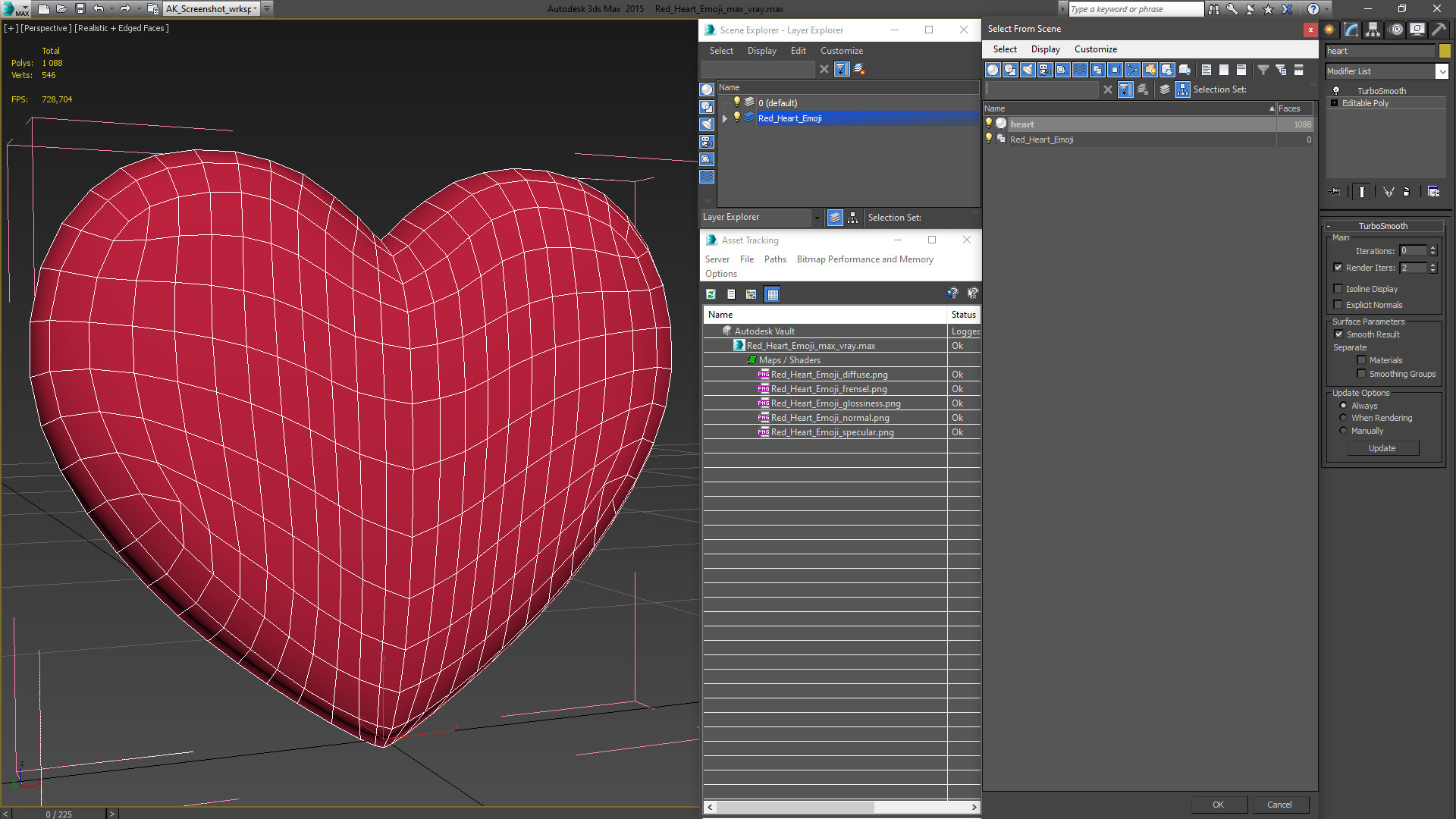Click Select All icon in Select From Scene
The height and width of the screenshot is (819, 1456).
[x=1207, y=70]
